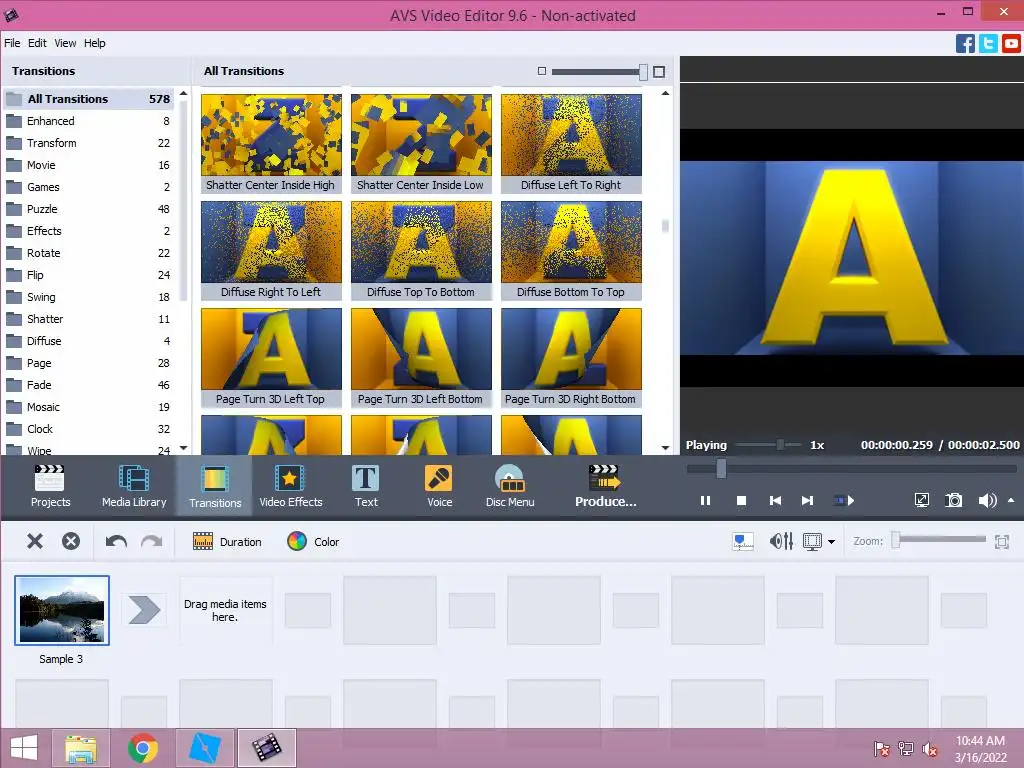The image size is (1024, 768).
Task: Switch preview to full screen
Action: coord(921,500)
